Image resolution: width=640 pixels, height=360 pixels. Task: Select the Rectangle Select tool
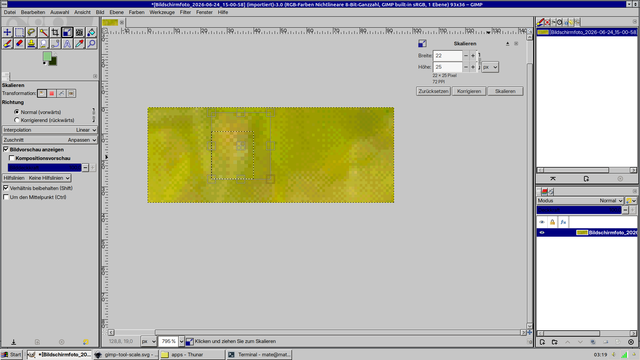(x=19, y=32)
